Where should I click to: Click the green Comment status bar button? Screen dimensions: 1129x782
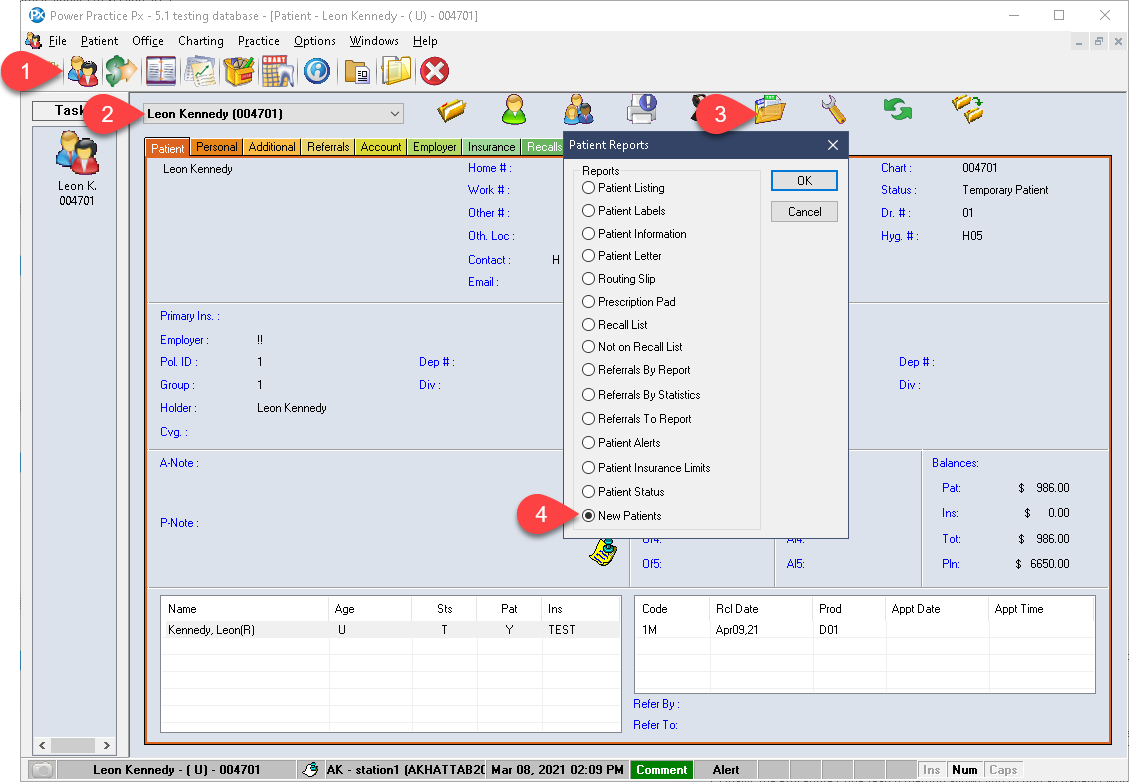(x=662, y=770)
